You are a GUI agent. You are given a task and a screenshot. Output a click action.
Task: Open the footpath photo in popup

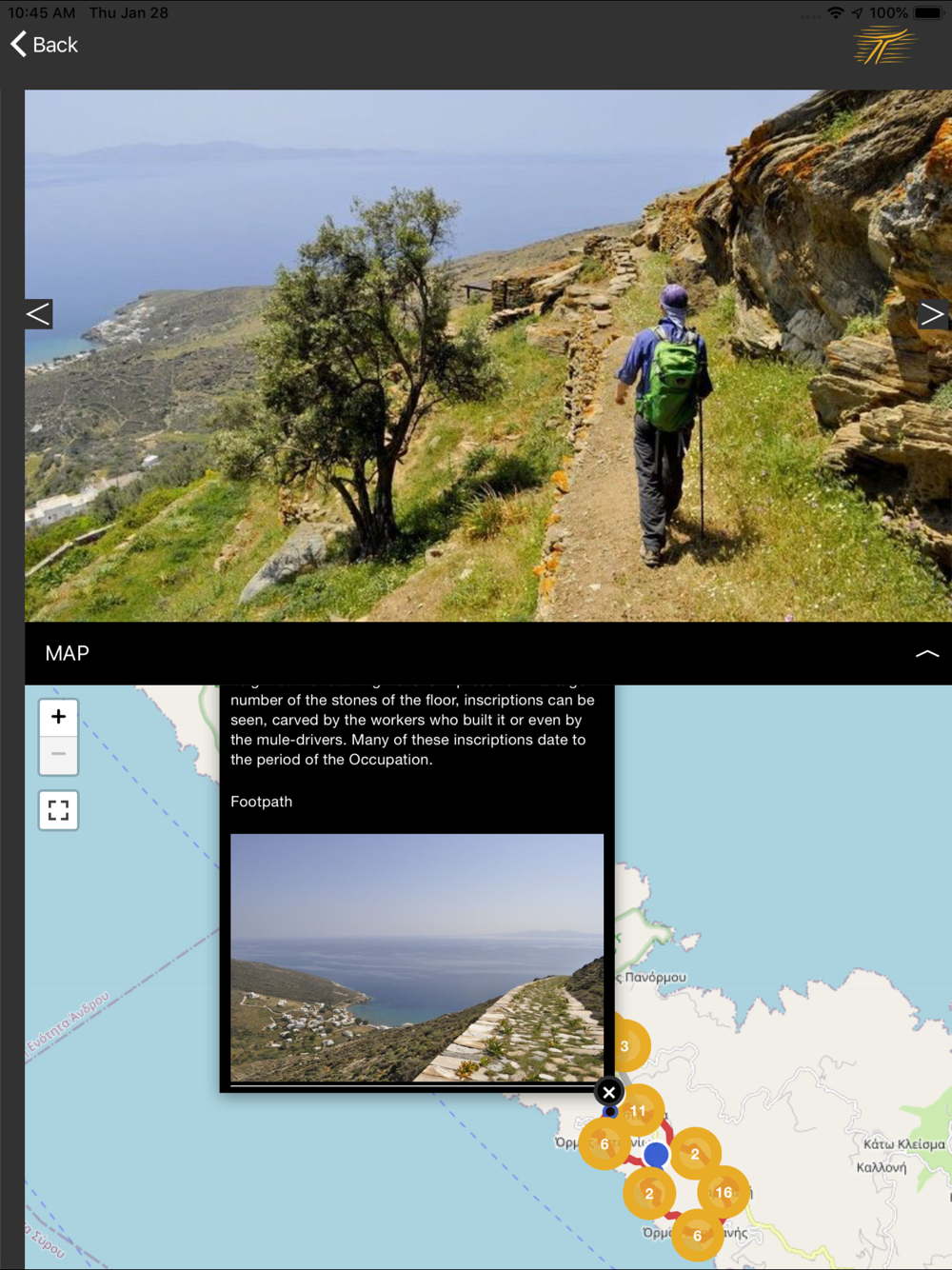[417, 958]
